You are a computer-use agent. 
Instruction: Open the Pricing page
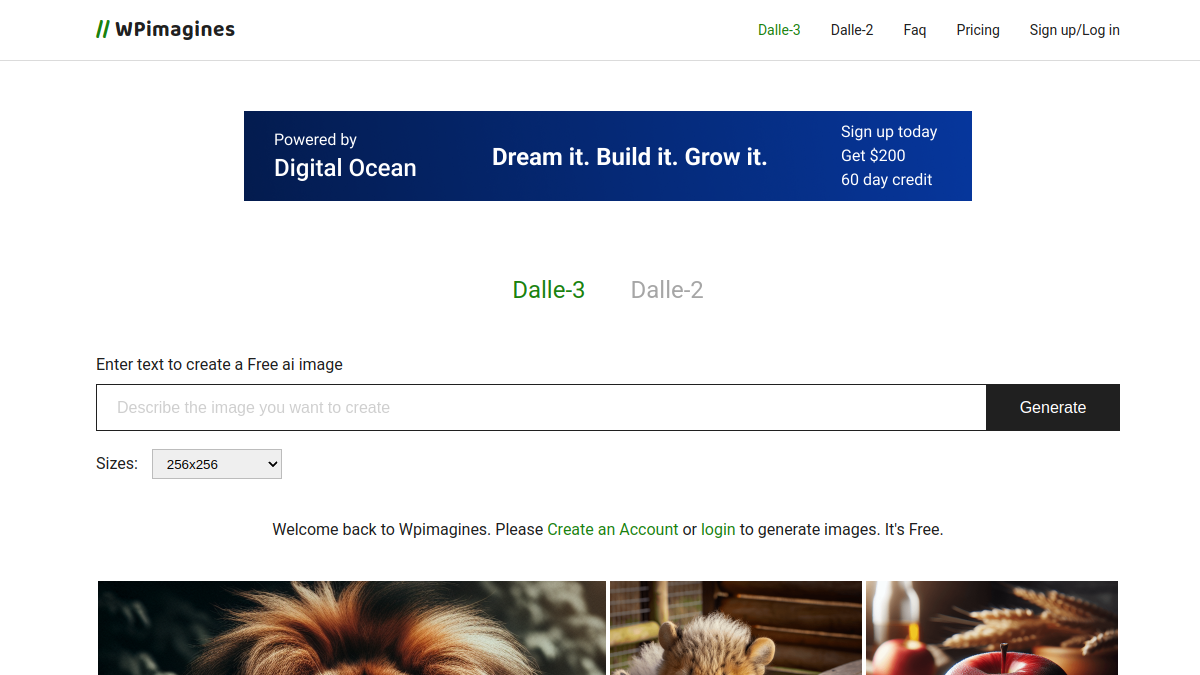coord(978,30)
